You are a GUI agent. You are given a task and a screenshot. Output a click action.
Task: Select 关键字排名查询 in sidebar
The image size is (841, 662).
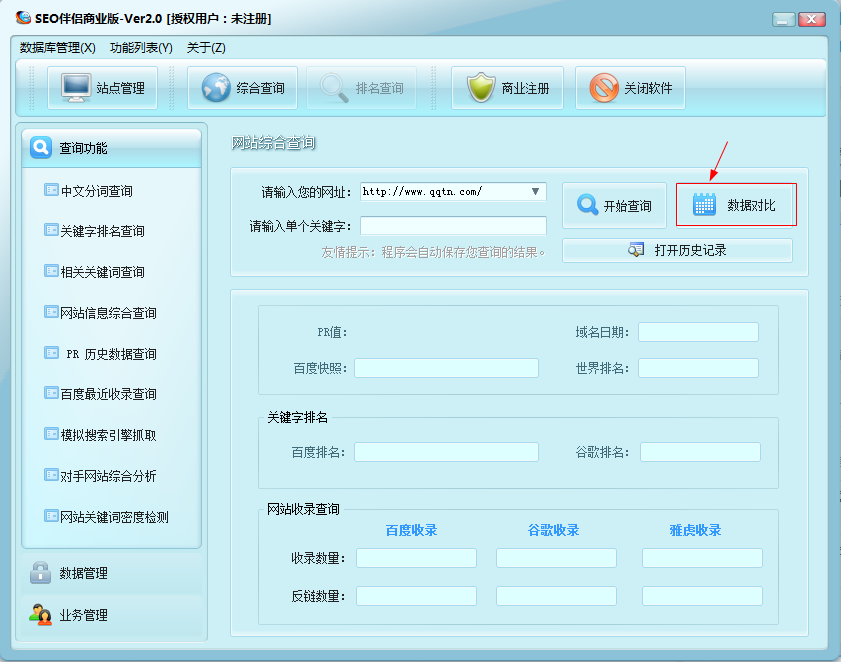coord(102,231)
